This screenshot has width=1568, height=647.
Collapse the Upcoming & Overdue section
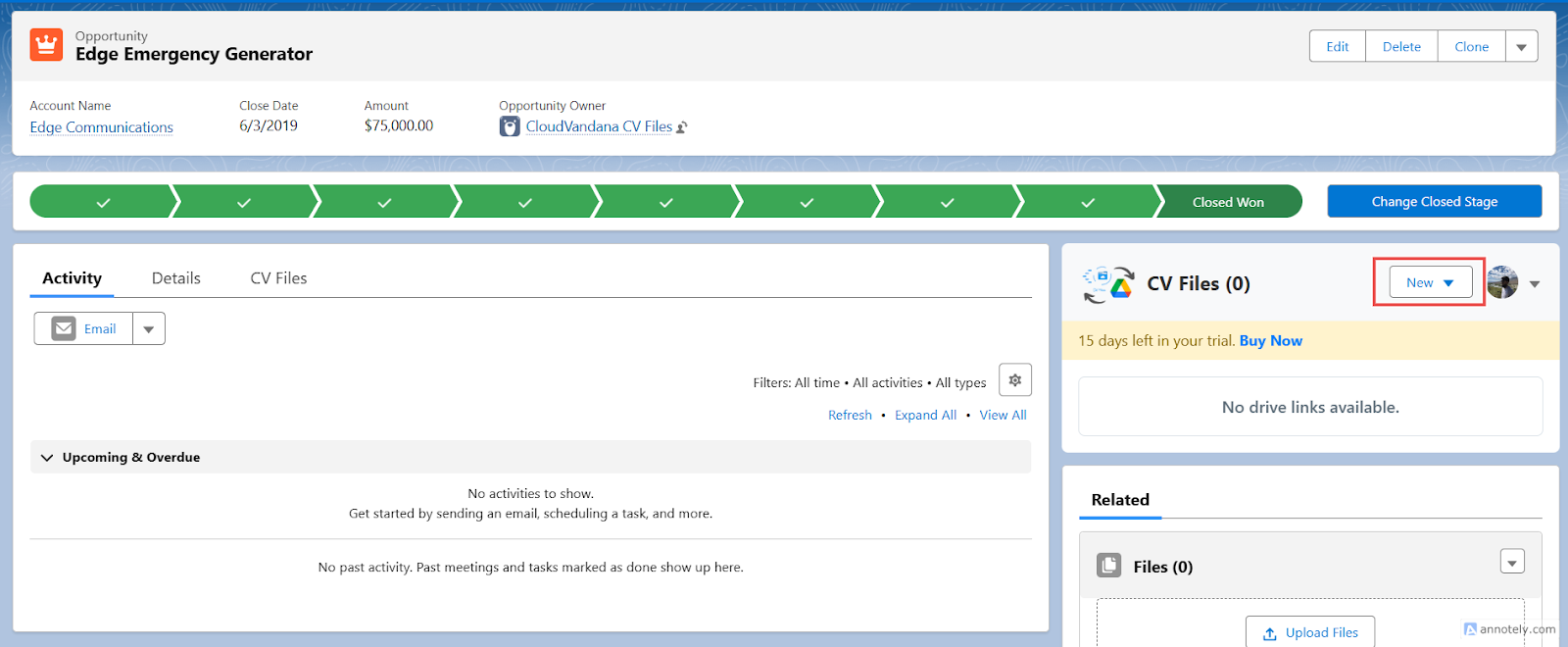[47, 458]
